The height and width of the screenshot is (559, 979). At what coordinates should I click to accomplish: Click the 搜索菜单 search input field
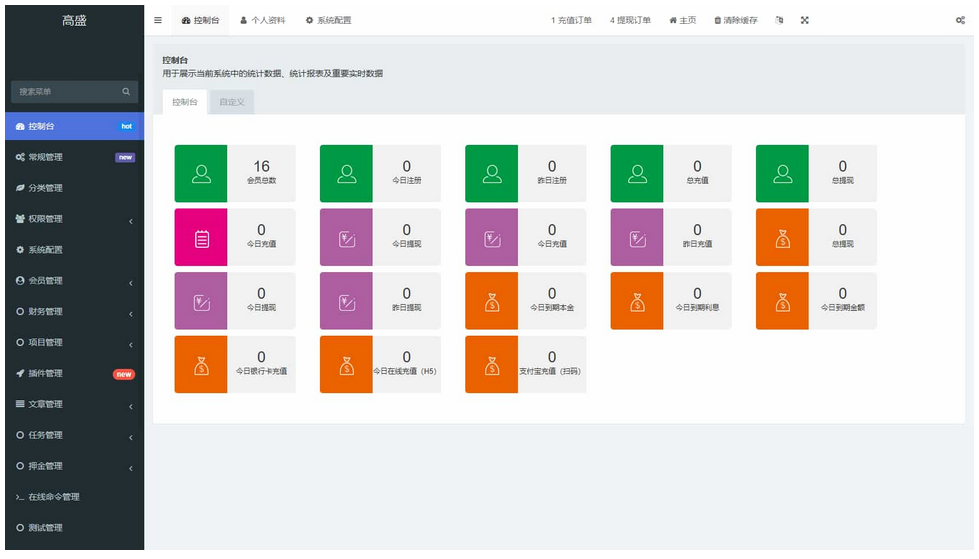[66, 92]
